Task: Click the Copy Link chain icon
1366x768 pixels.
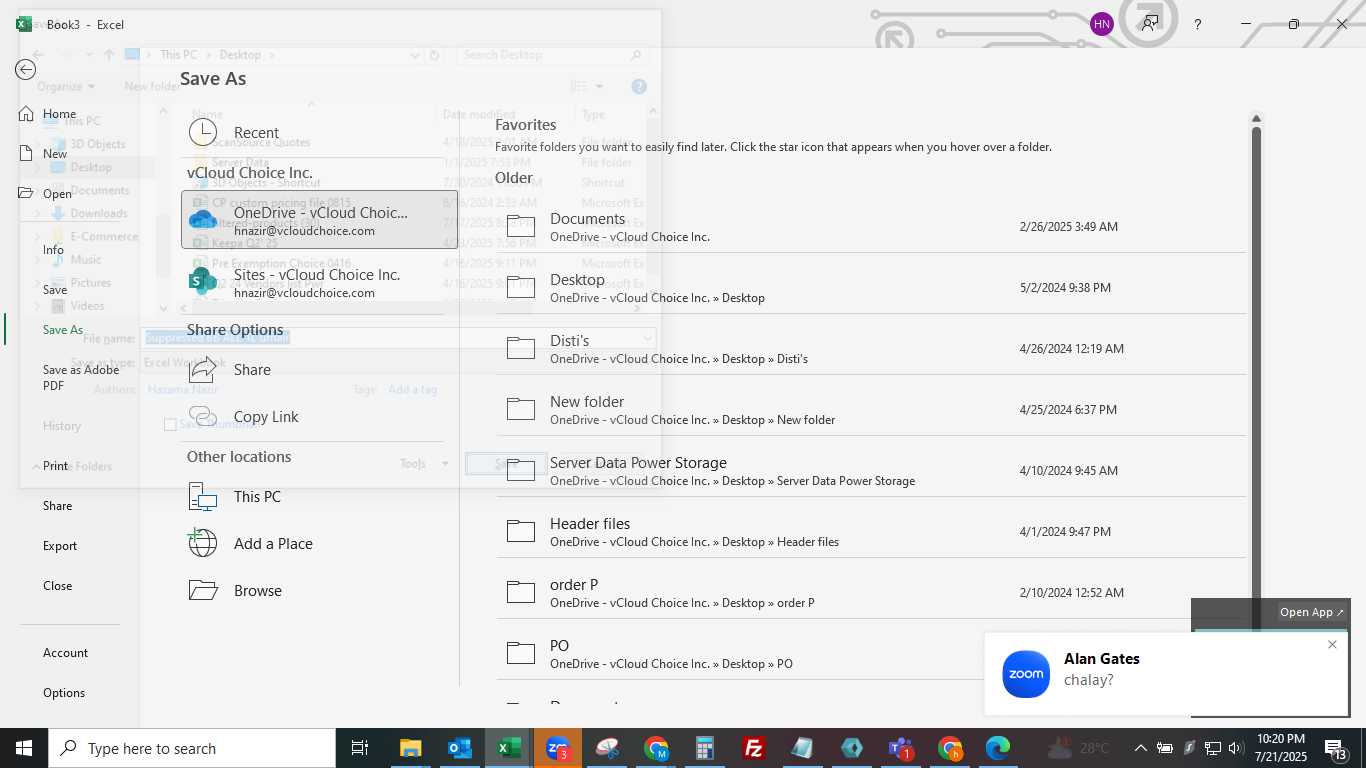Action: (203, 416)
